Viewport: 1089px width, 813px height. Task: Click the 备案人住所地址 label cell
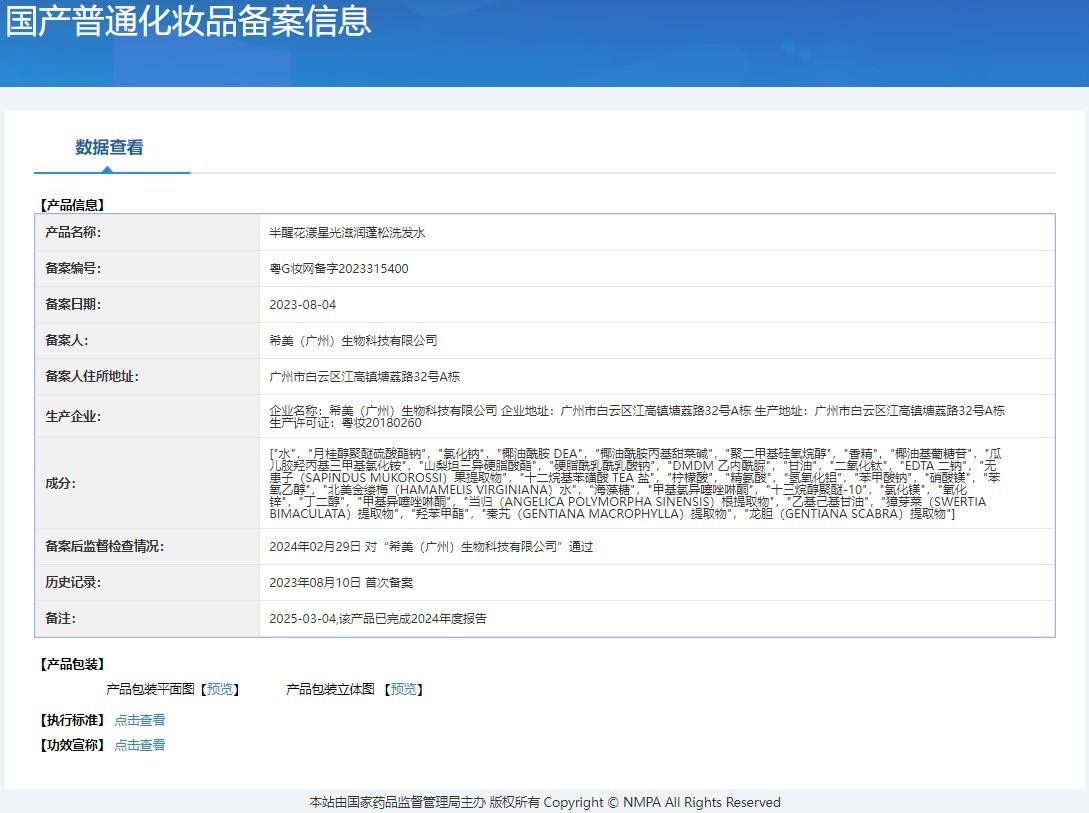[x=147, y=376]
